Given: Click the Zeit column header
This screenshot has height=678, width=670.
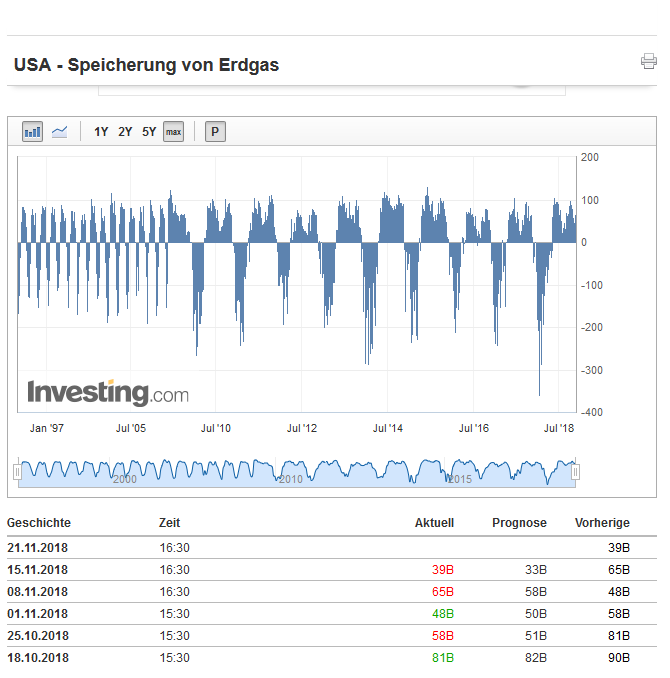Looking at the screenshot, I should pos(169,522).
